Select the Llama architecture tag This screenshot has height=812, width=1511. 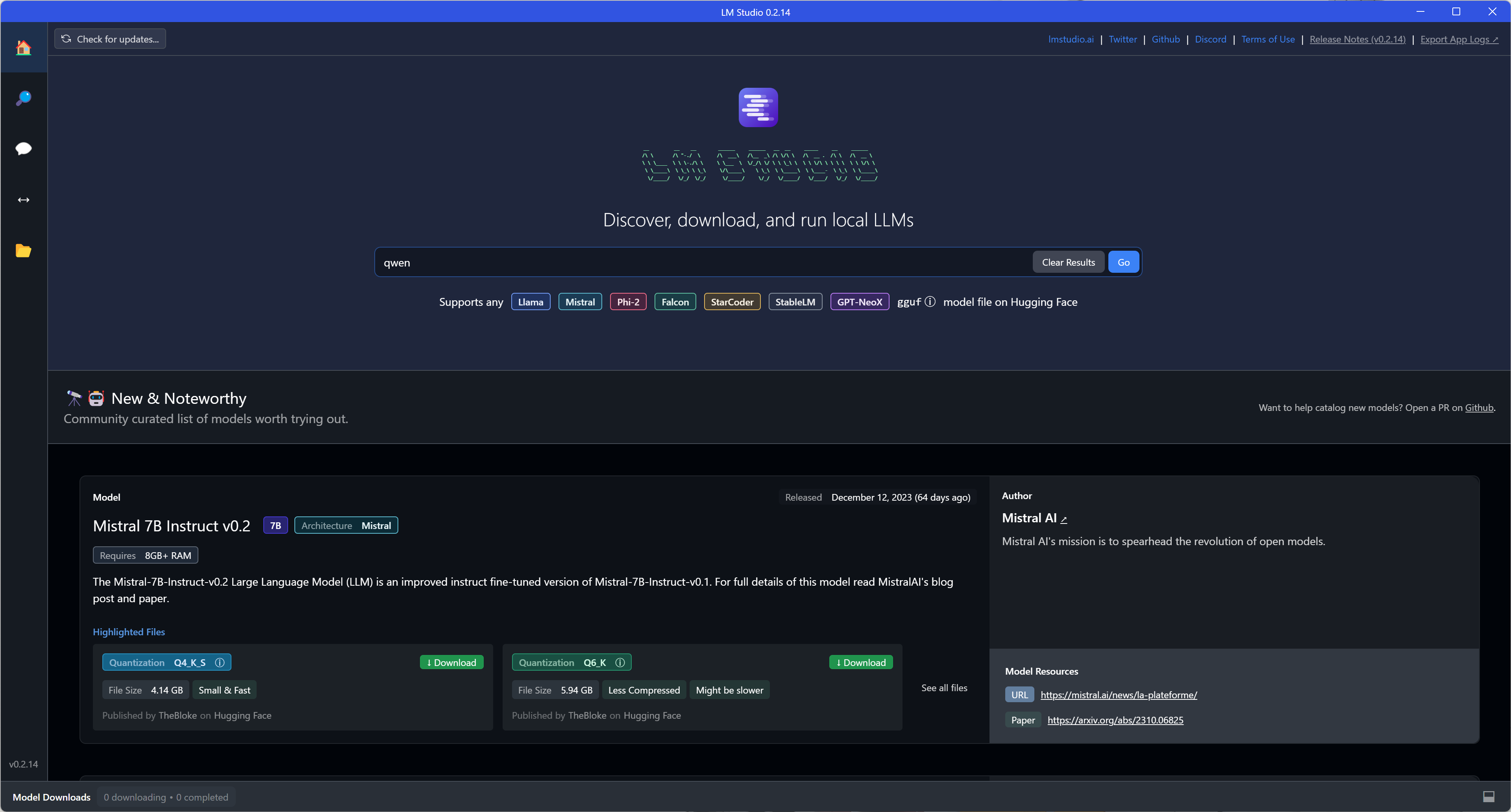pyautogui.click(x=530, y=301)
